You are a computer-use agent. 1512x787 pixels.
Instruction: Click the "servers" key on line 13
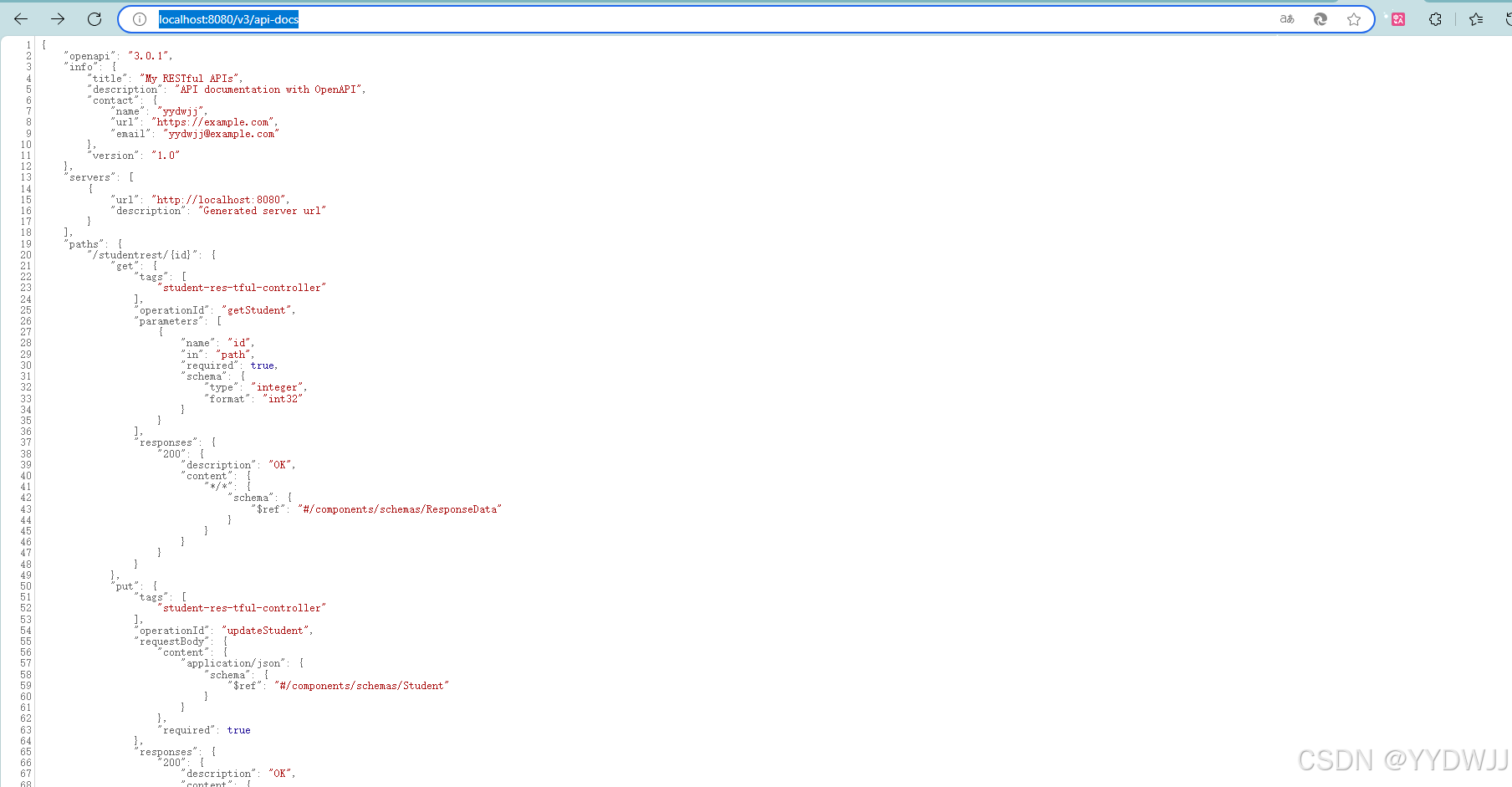pyautogui.click(x=89, y=177)
